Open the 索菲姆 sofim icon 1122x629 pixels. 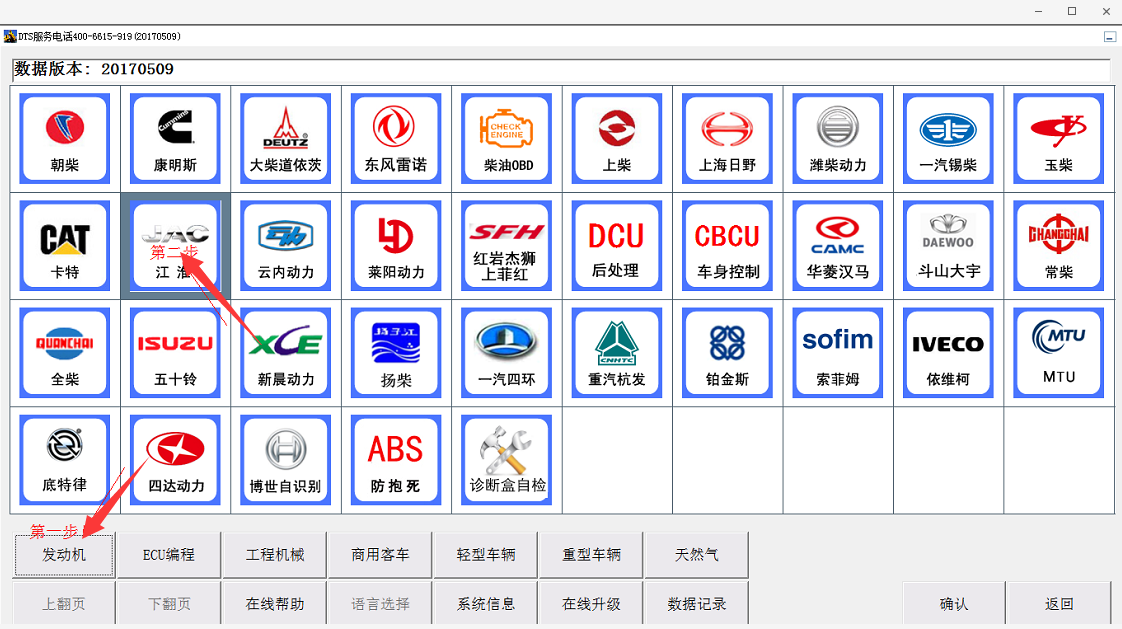tap(838, 353)
